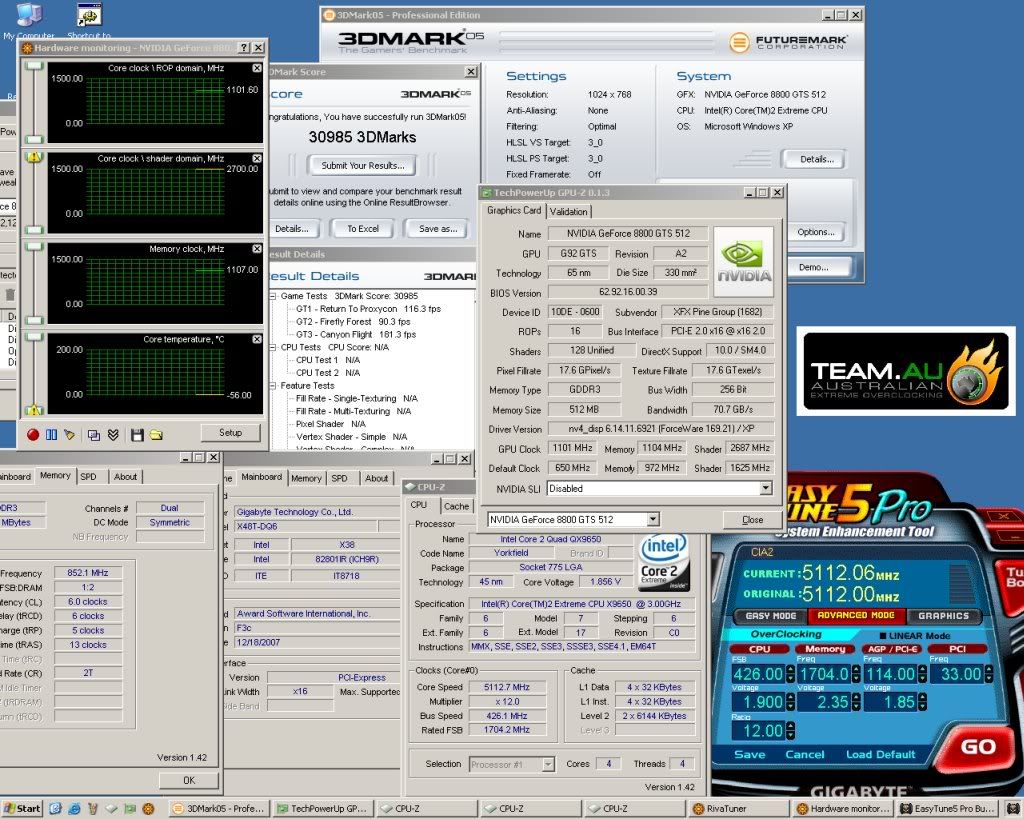This screenshot has height=819, width=1024.
Task: Toggle LINEAR Mode checkbox in EasyTune5
Action: point(883,635)
